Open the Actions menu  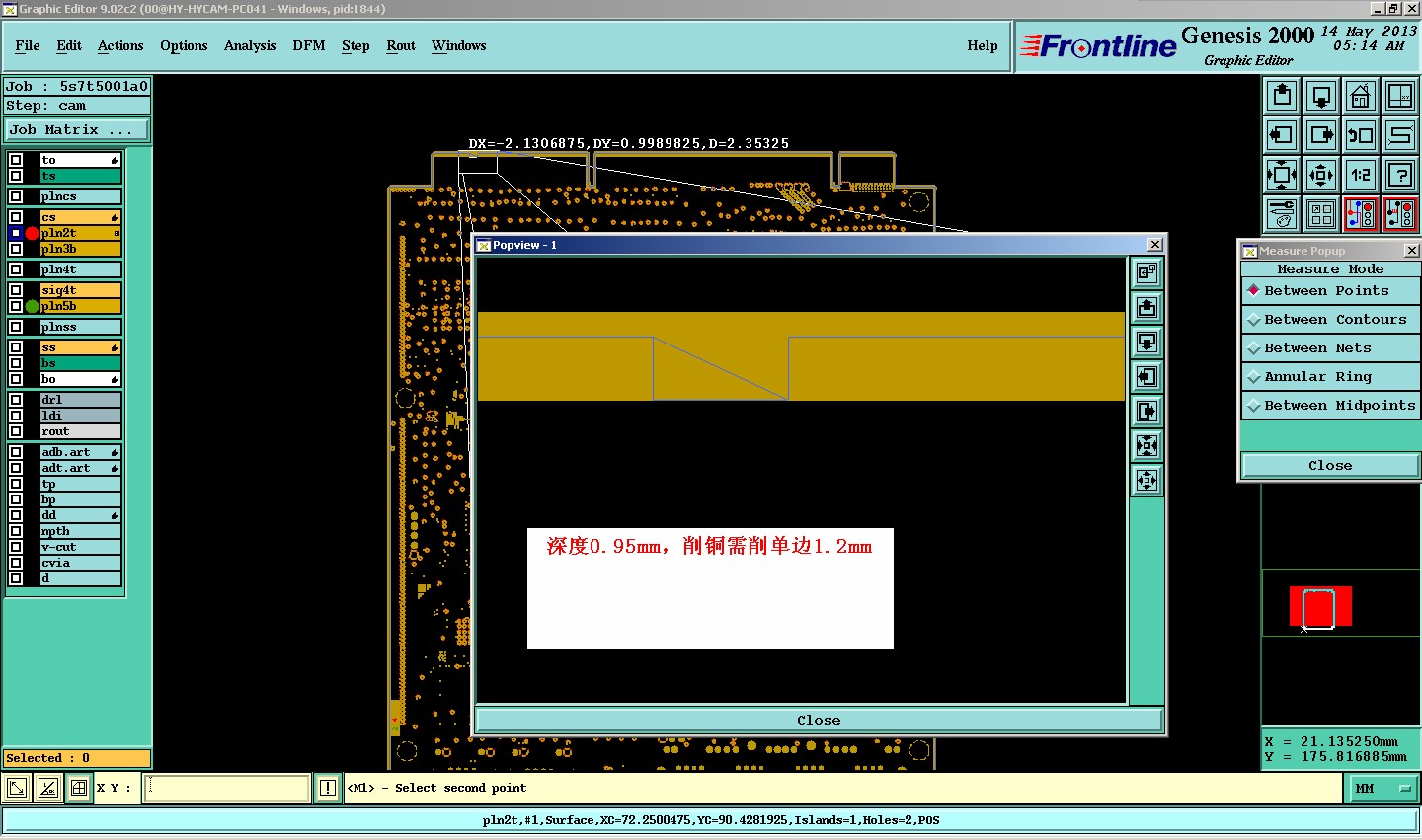(x=120, y=45)
